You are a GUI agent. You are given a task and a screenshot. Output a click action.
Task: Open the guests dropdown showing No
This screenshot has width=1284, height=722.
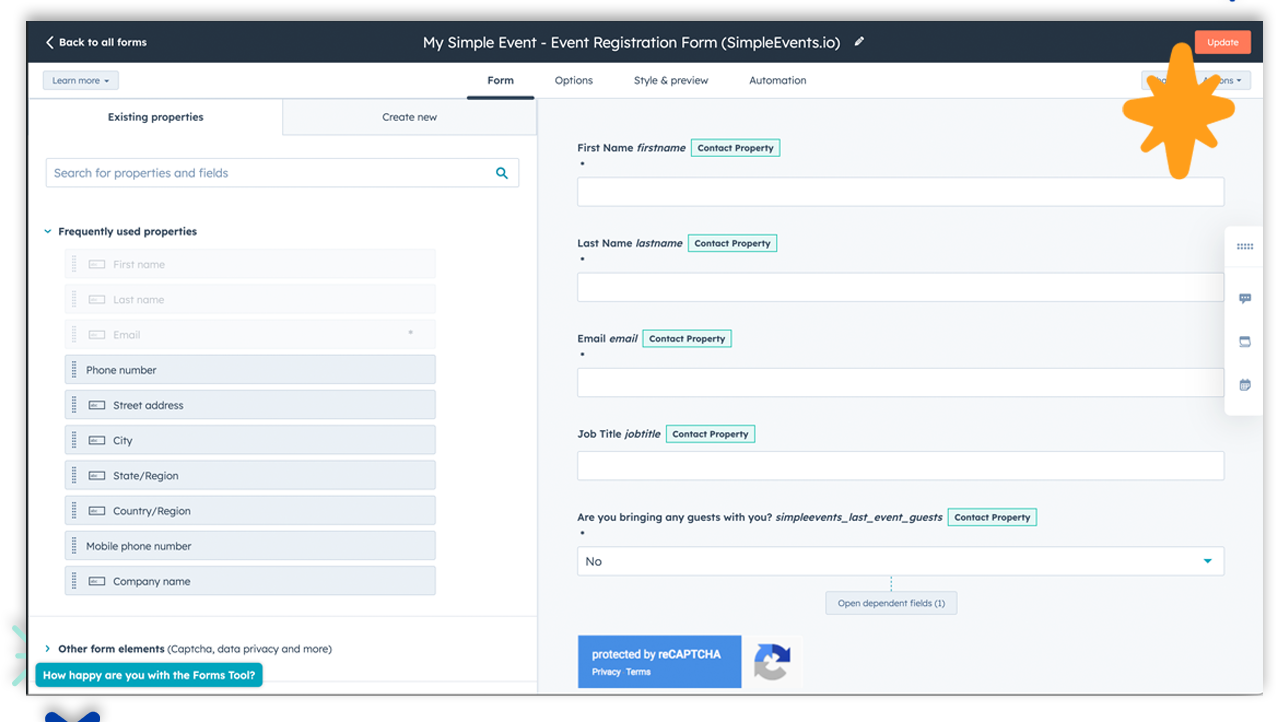[900, 561]
